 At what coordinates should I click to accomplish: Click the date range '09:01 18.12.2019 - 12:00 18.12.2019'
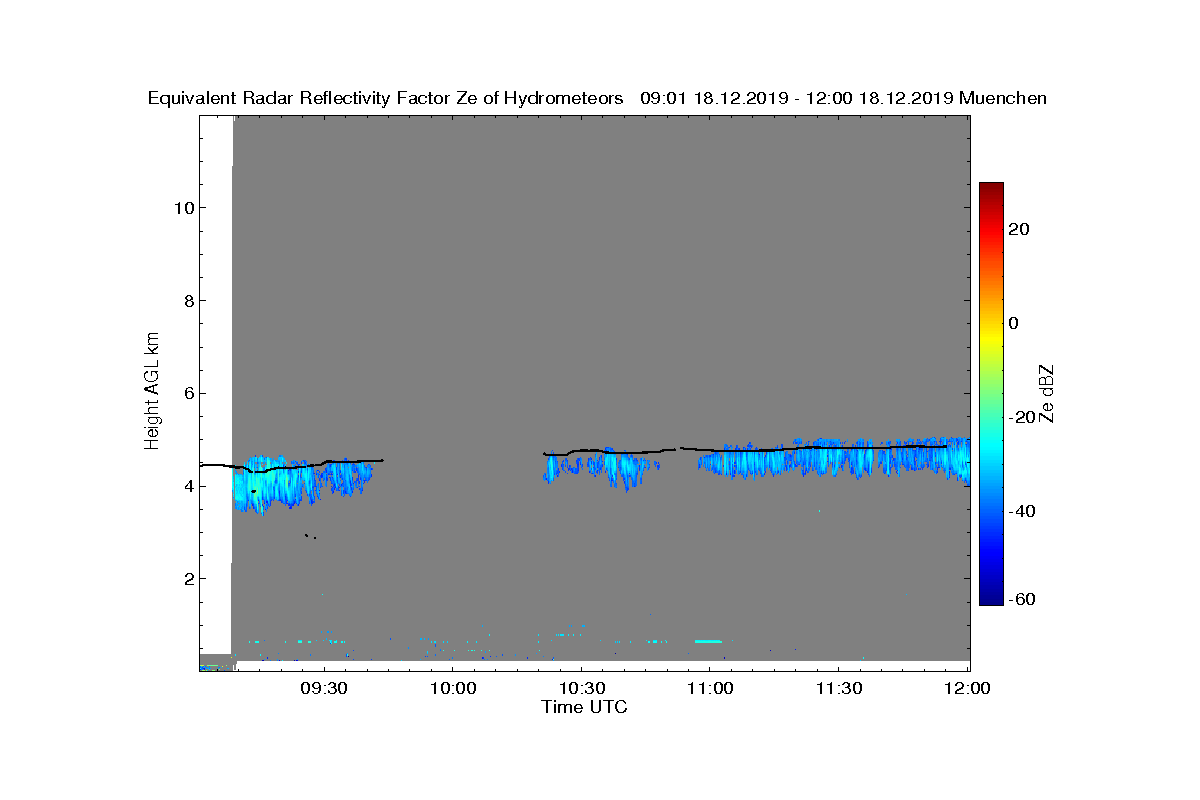(x=796, y=99)
